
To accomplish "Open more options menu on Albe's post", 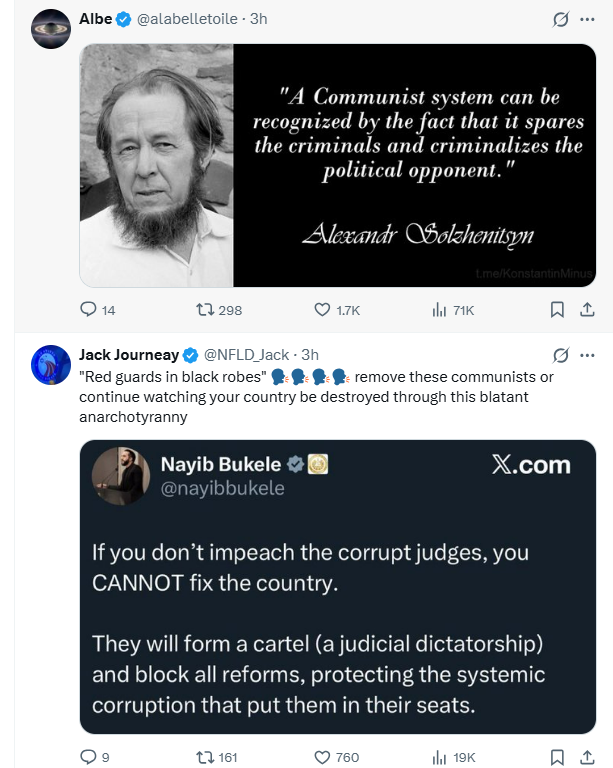I will pyautogui.click(x=587, y=19).
